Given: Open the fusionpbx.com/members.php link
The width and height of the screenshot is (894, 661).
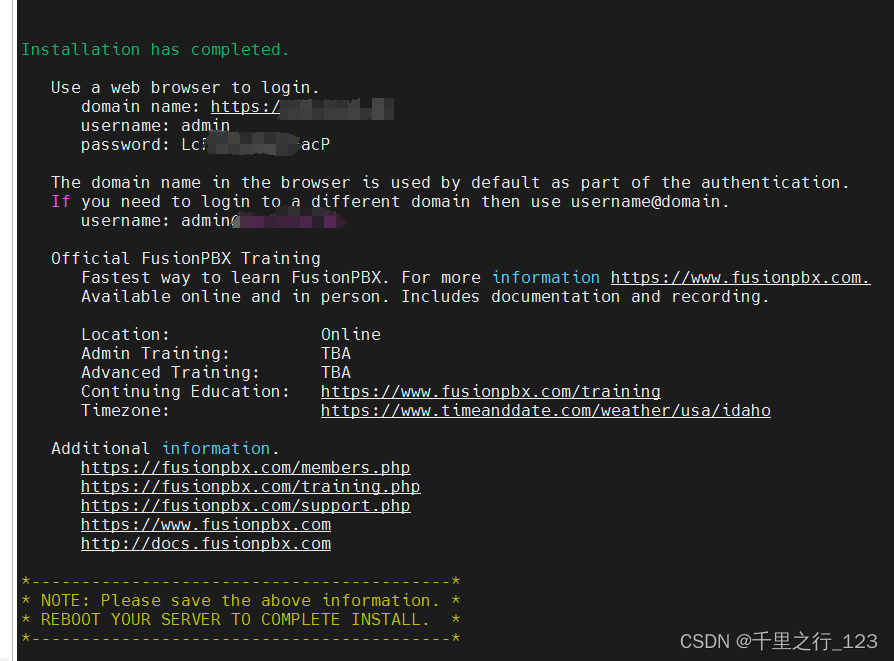Looking at the screenshot, I should (x=245, y=467).
